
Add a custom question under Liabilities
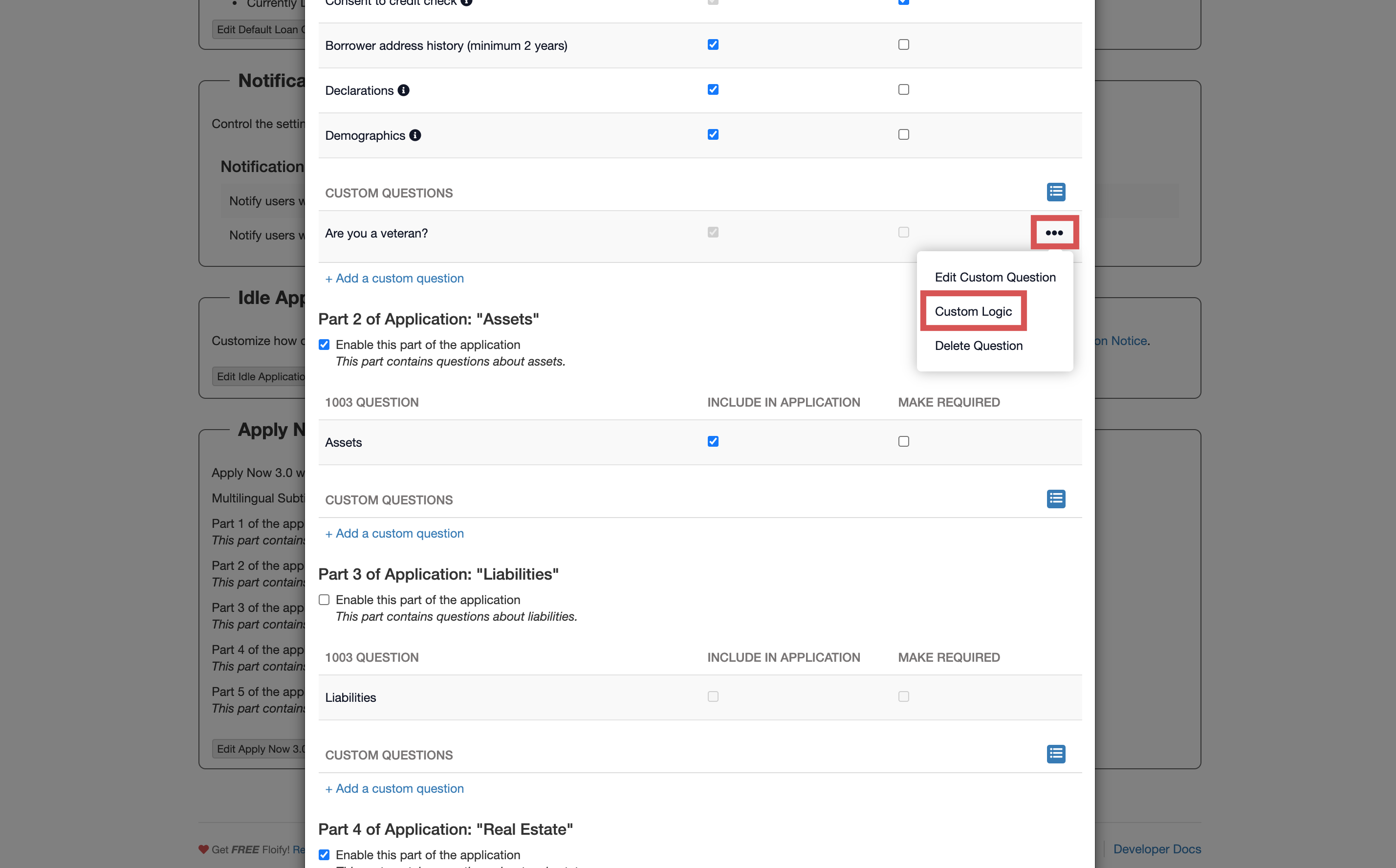click(394, 789)
